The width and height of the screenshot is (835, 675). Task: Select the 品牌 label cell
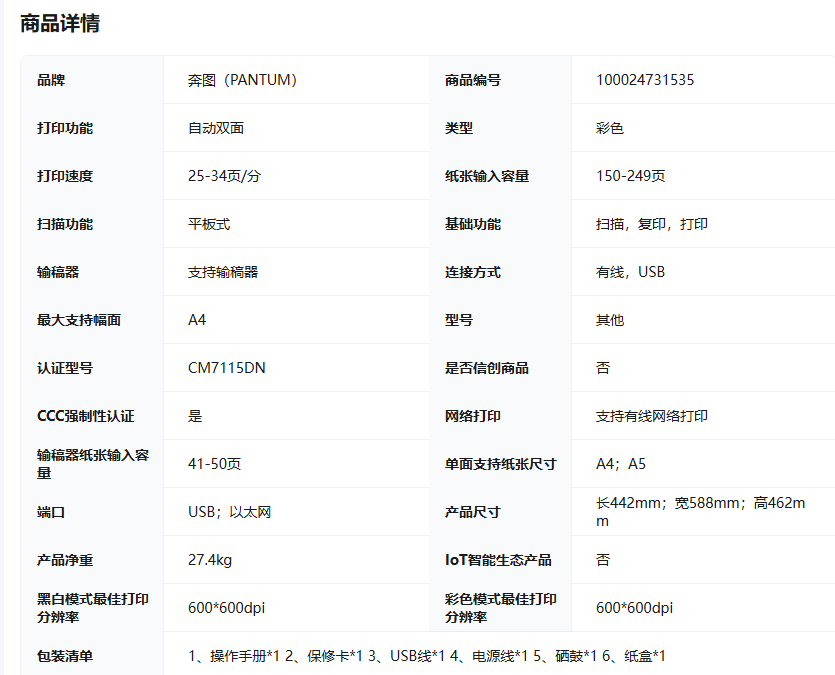click(x=51, y=80)
